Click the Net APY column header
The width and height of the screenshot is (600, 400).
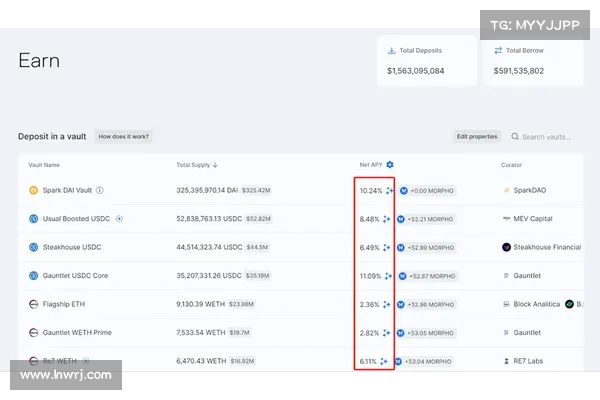click(x=371, y=165)
